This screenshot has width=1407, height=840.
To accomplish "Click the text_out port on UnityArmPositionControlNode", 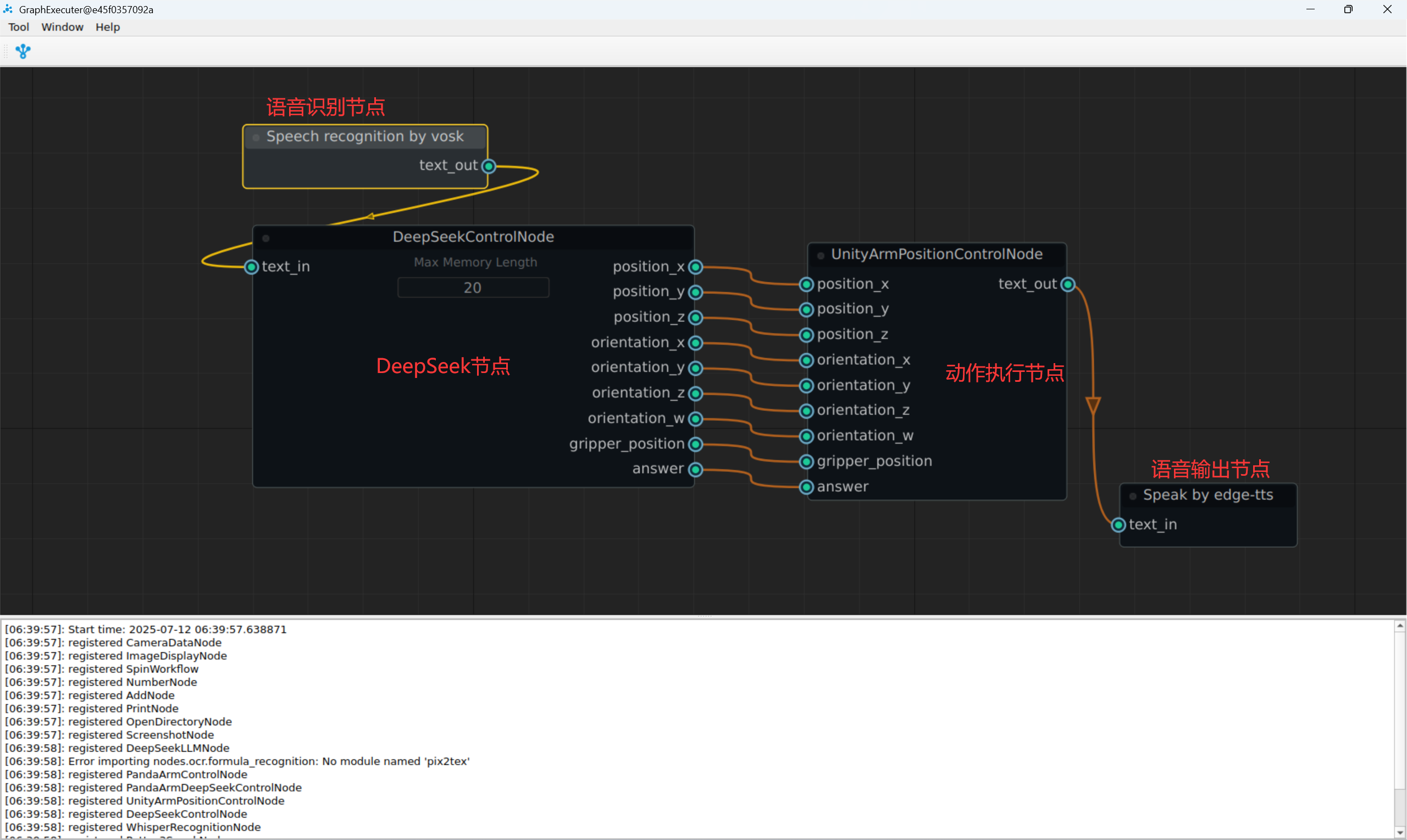I will (x=1068, y=284).
